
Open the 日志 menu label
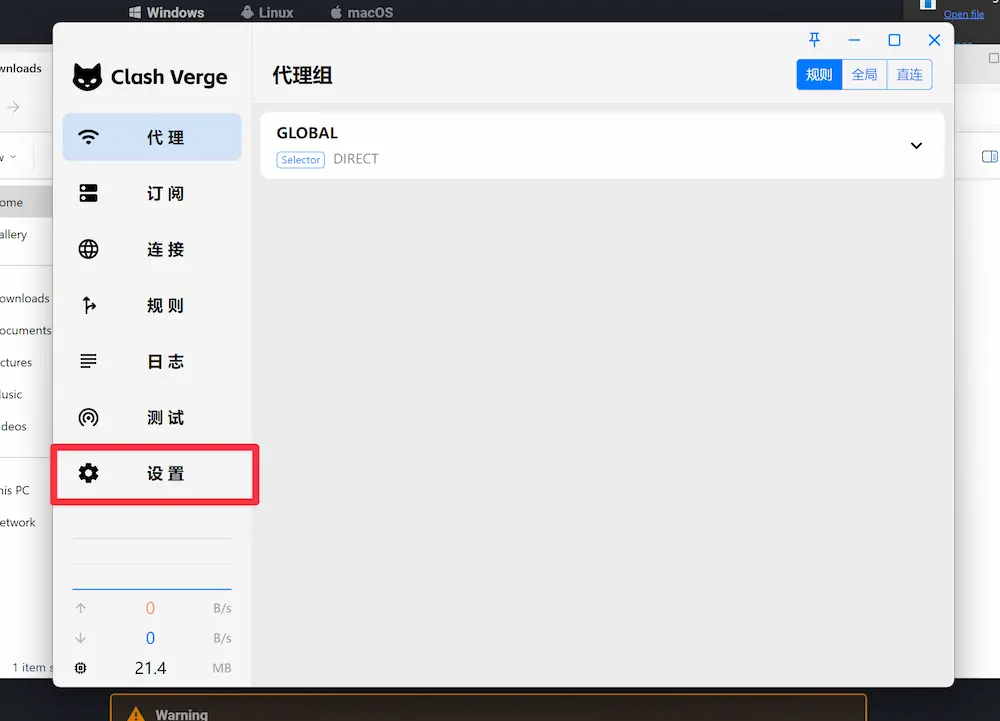[x=166, y=362]
